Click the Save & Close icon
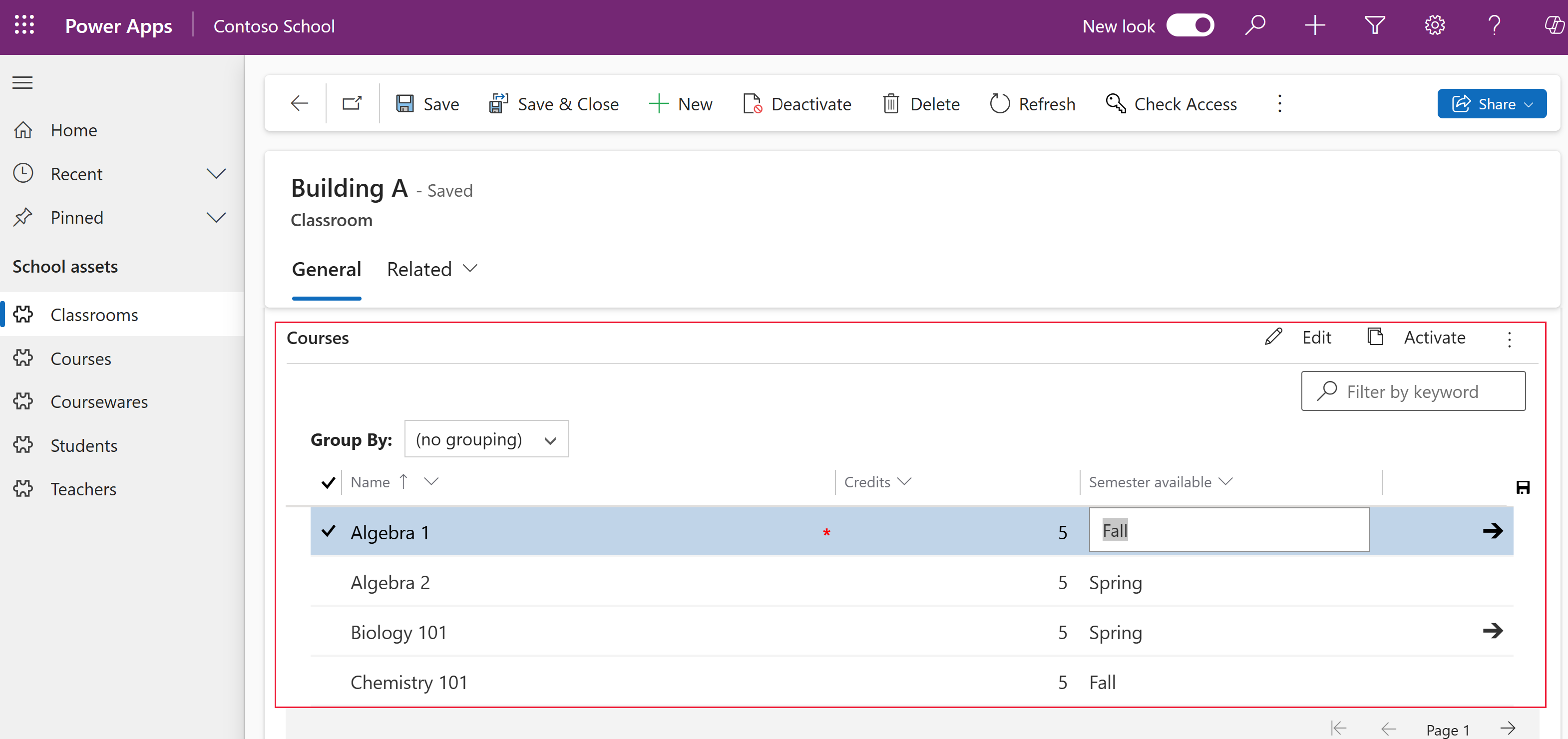The width and height of the screenshot is (1568, 739). coord(498,103)
